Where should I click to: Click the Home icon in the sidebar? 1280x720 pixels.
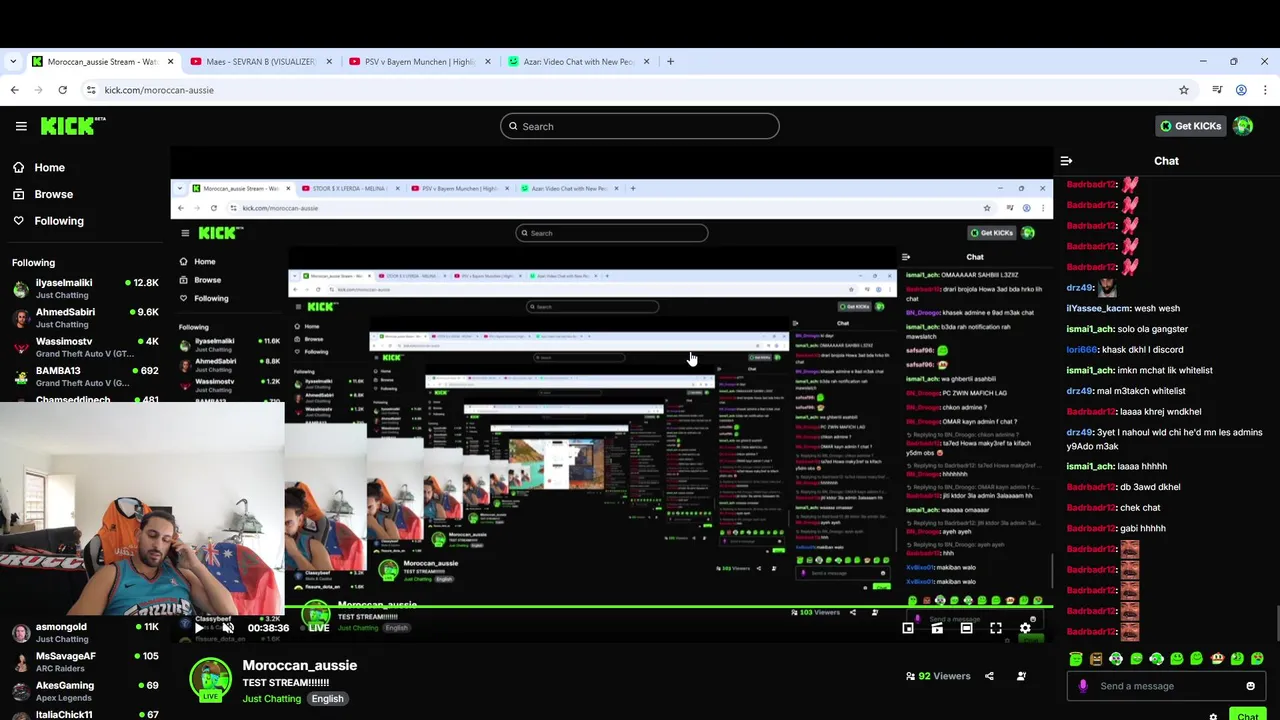click(x=18, y=168)
